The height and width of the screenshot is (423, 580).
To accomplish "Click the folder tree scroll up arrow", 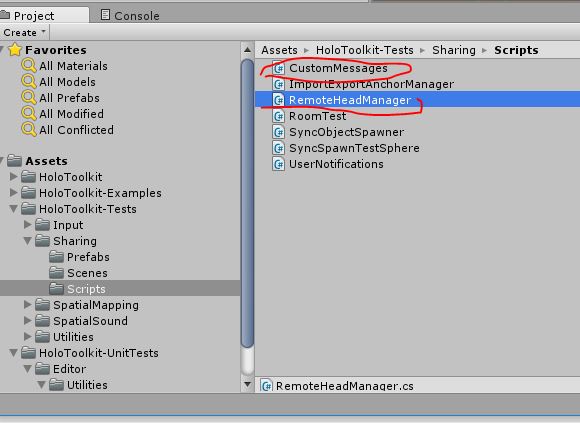I will click(x=247, y=50).
